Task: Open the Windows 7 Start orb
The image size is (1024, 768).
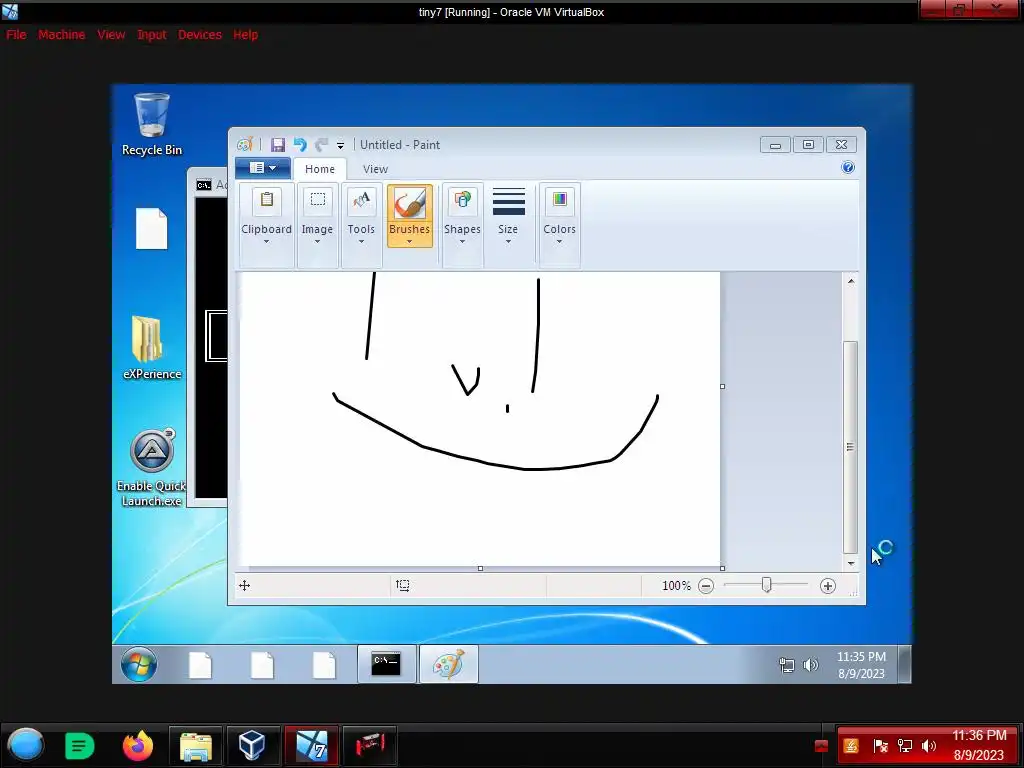Action: [x=138, y=665]
